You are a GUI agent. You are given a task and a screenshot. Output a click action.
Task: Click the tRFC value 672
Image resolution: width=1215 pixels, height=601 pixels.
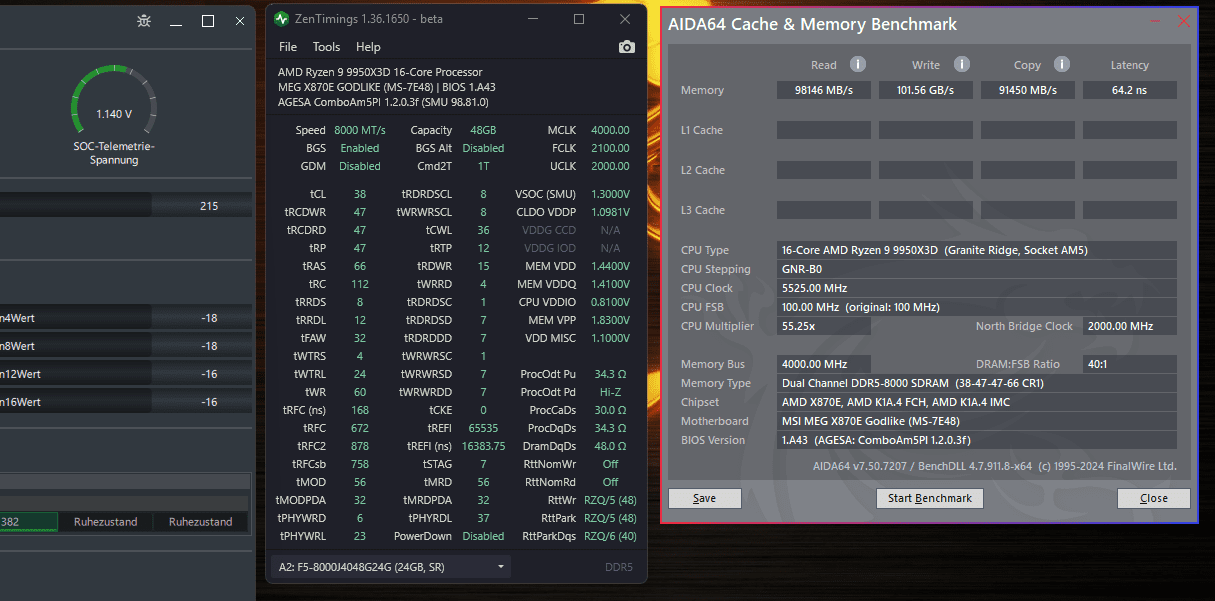point(360,428)
